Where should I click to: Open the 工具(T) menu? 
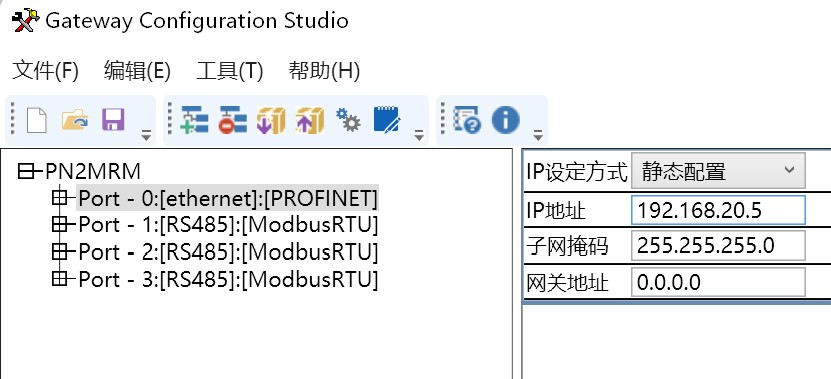point(229,70)
